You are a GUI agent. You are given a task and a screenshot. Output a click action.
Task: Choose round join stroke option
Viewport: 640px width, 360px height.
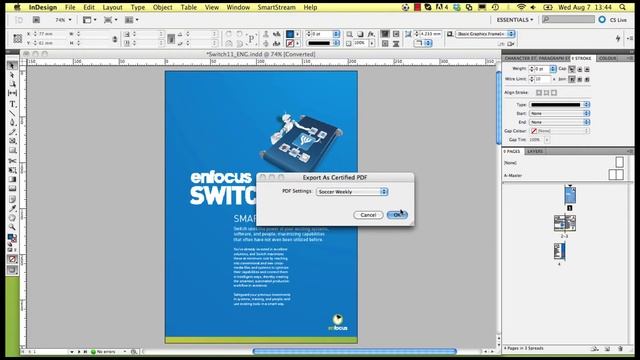point(580,79)
